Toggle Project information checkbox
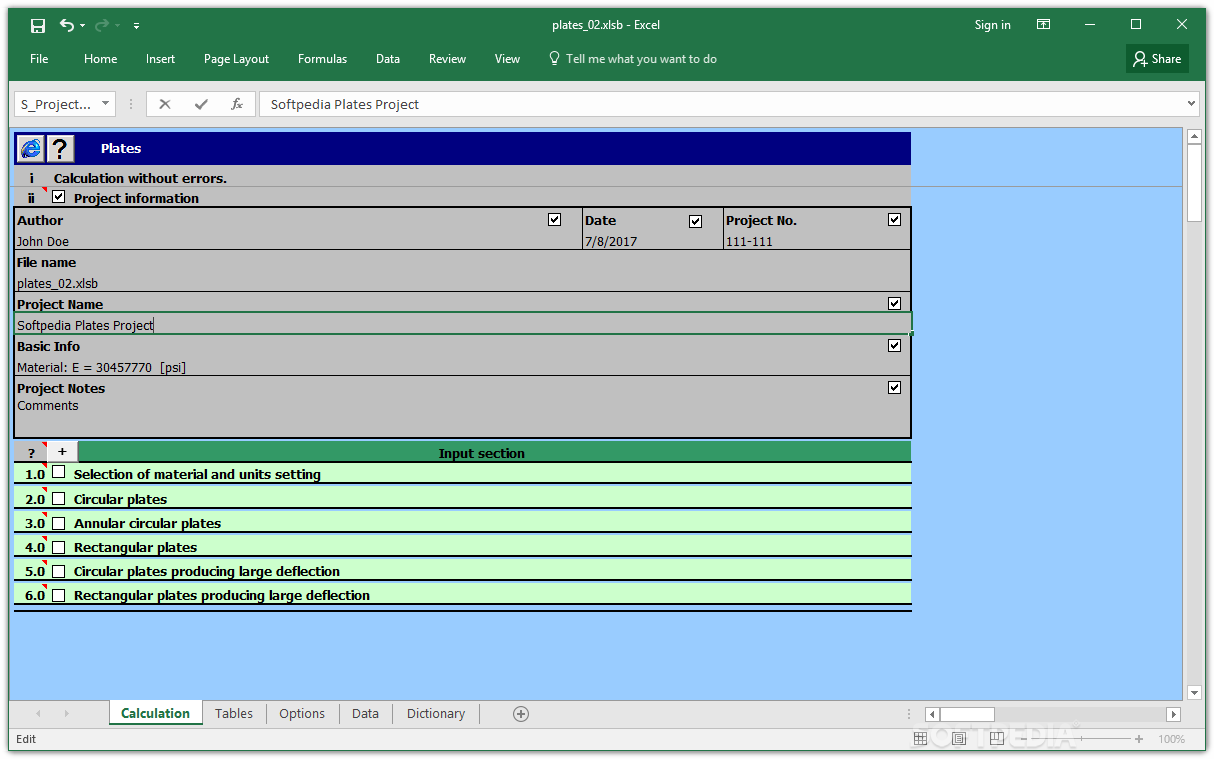 pyautogui.click(x=59, y=197)
